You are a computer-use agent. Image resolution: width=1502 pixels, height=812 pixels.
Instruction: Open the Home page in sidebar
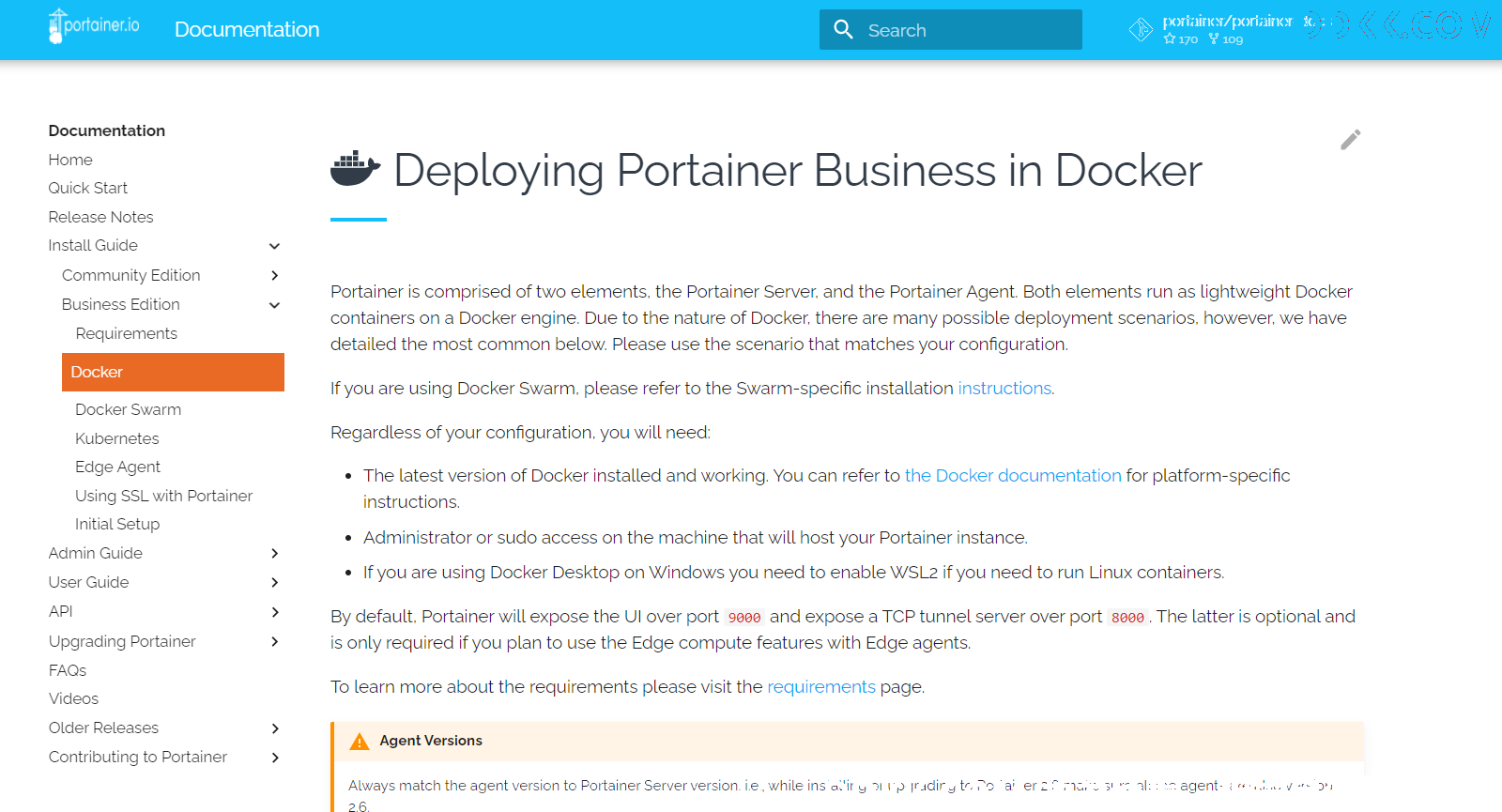[70, 160]
